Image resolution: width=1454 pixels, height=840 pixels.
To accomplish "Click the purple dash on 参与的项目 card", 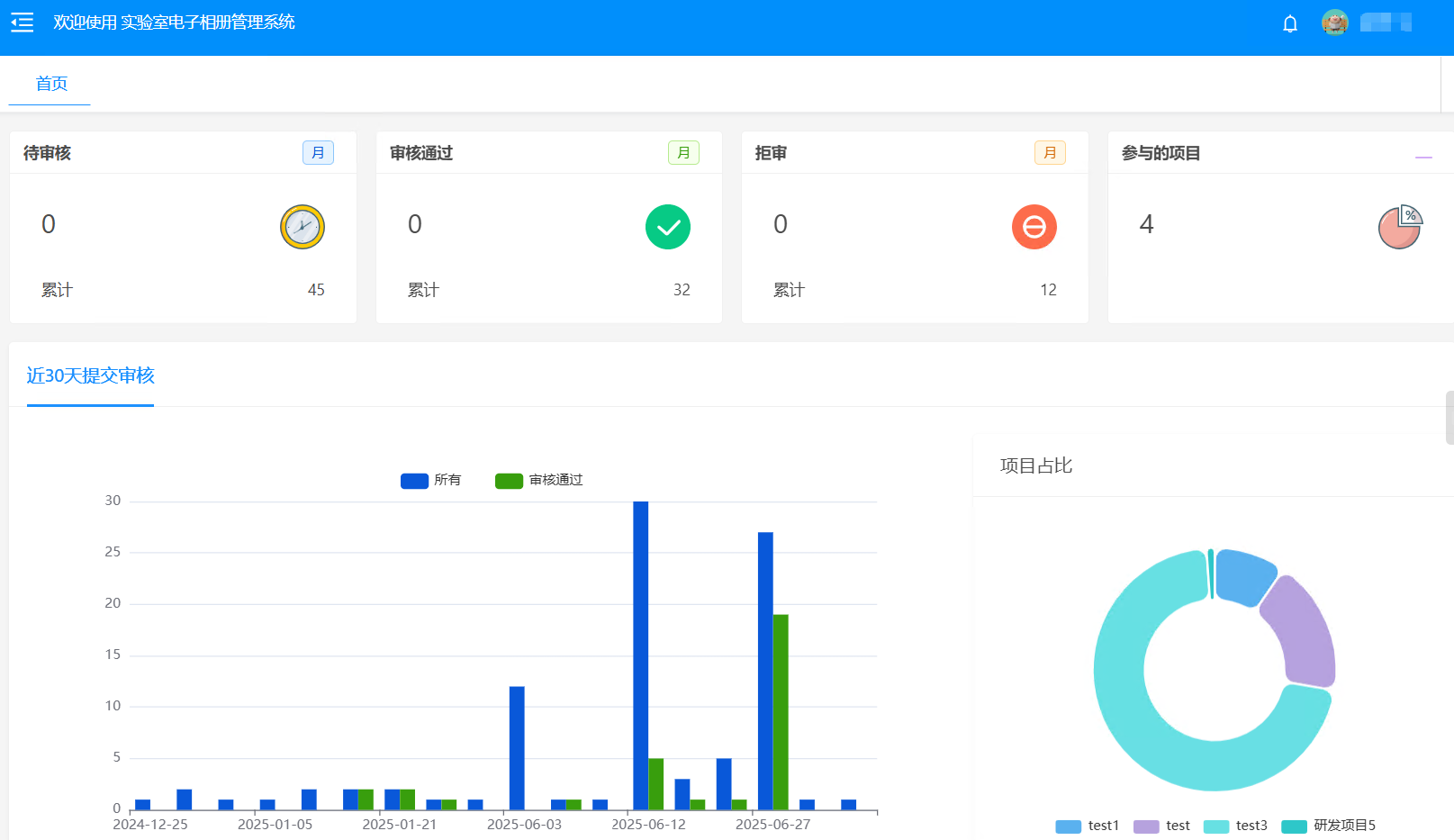I will (1422, 157).
